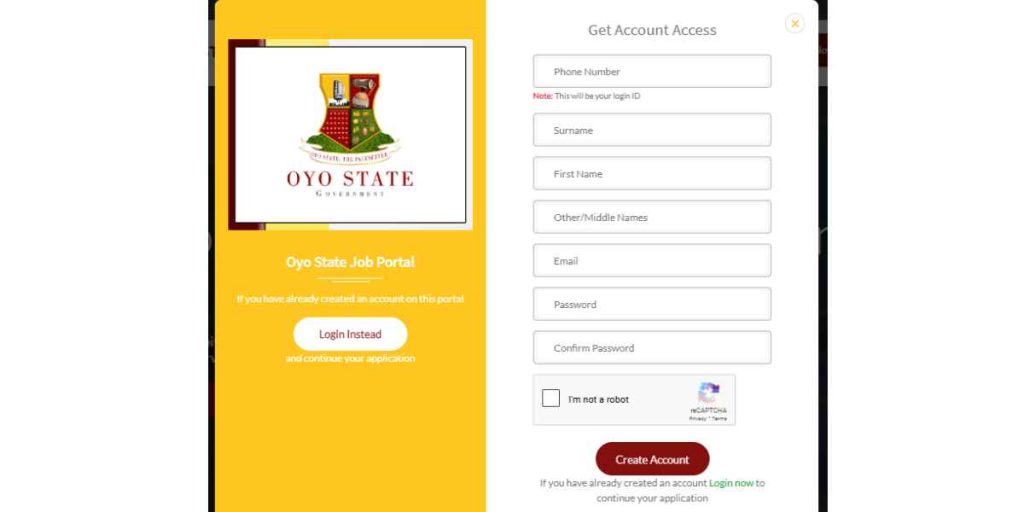
Task: Focus the Phone Number field
Action: click(x=652, y=71)
